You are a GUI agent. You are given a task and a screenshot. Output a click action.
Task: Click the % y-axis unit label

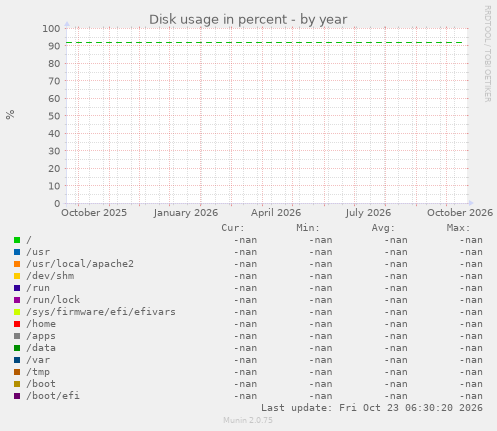pyautogui.click(x=10, y=115)
